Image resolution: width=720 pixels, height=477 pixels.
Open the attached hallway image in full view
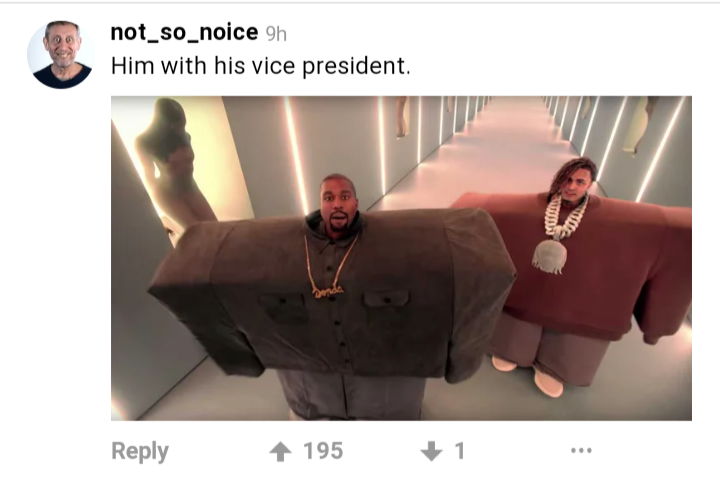click(x=401, y=258)
